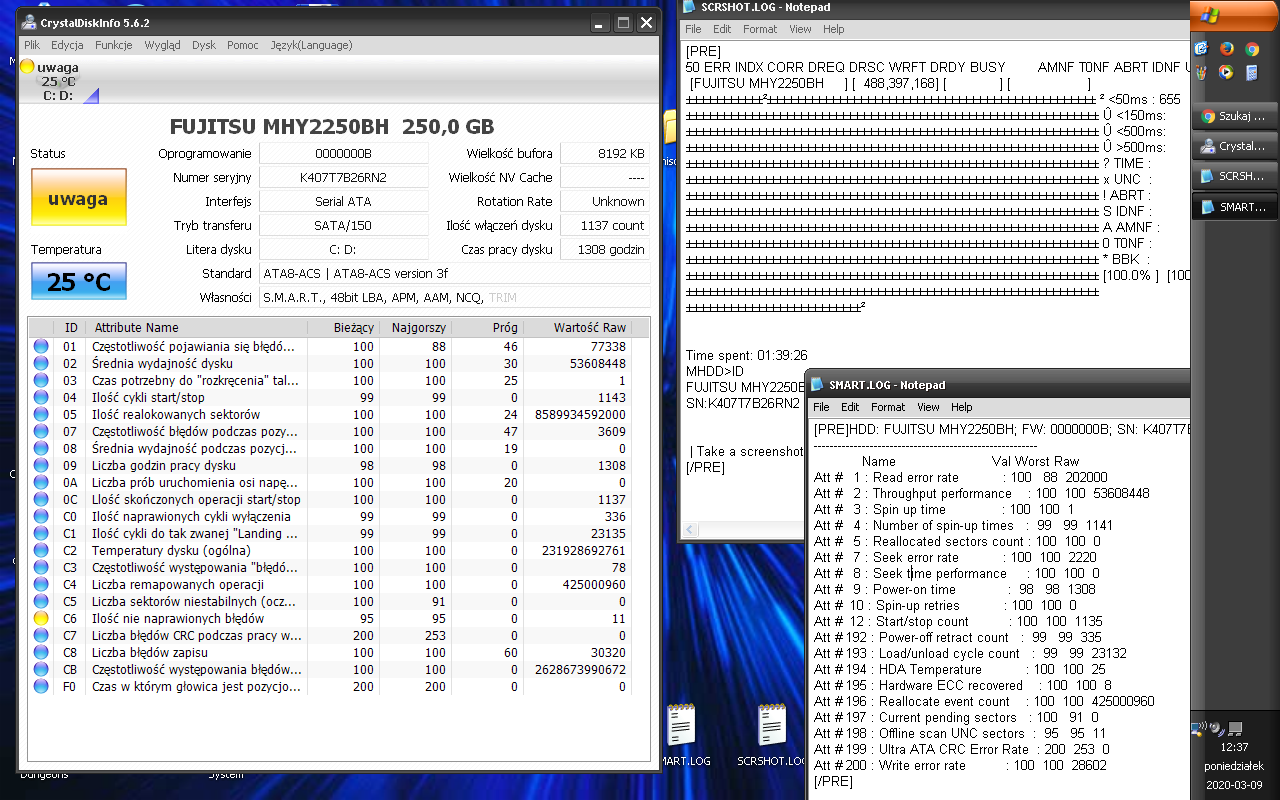The width and height of the screenshot is (1280, 800).
Task: Click the volume speaker tray icon
Action: pyautogui.click(x=1215, y=728)
